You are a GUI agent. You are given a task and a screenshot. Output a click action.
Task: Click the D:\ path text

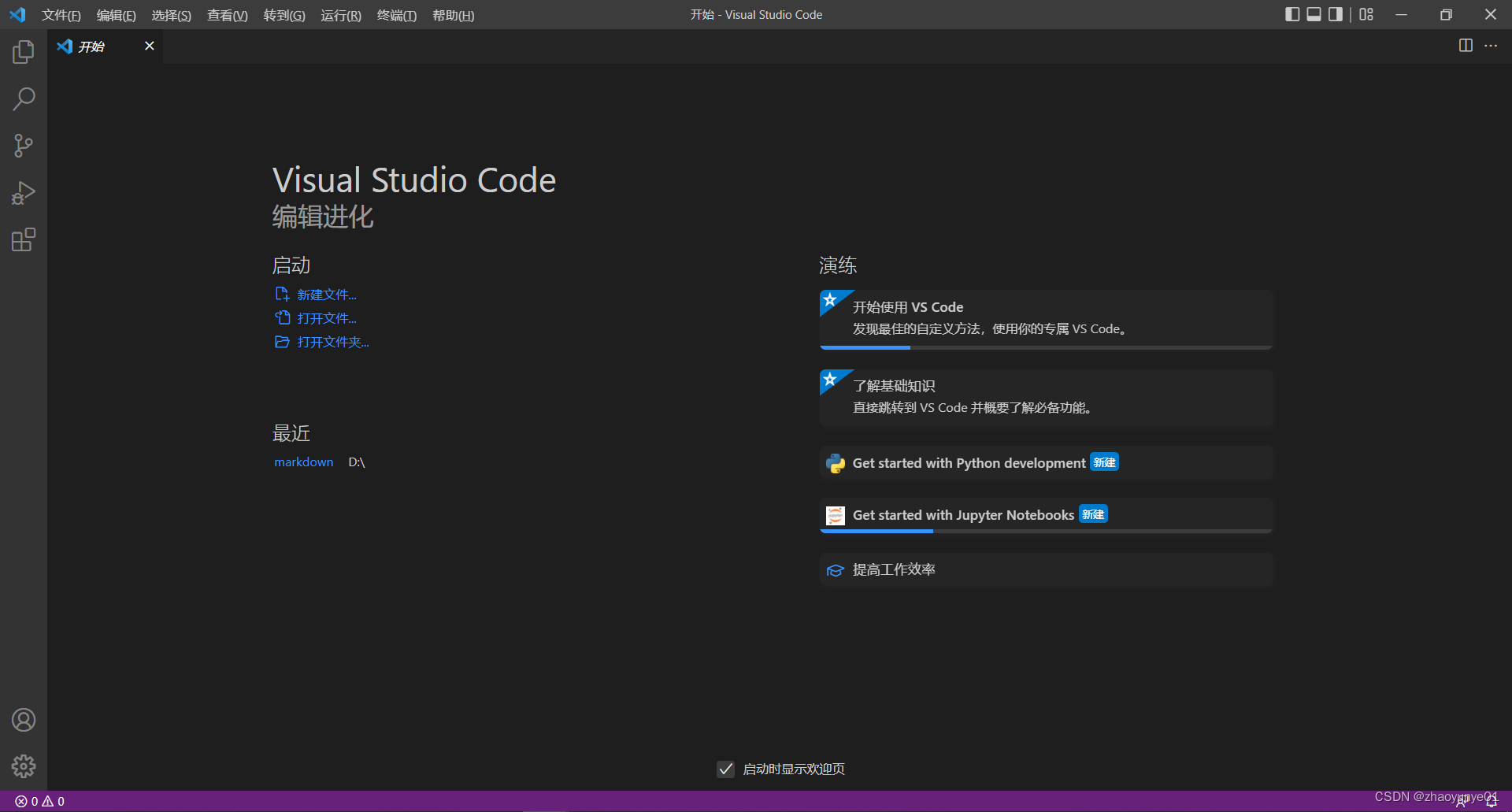click(x=357, y=462)
